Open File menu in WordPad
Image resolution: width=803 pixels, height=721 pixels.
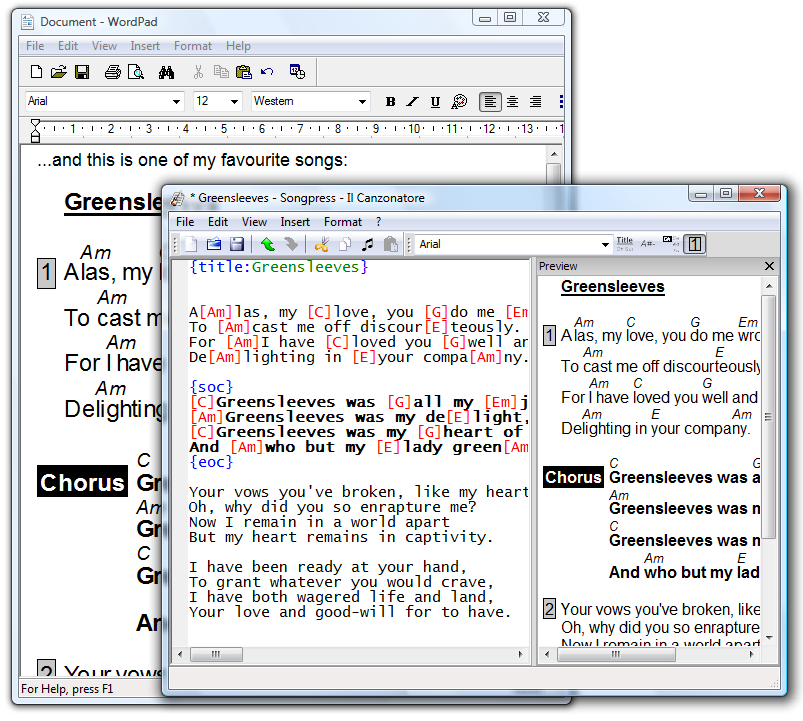[x=35, y=46]
